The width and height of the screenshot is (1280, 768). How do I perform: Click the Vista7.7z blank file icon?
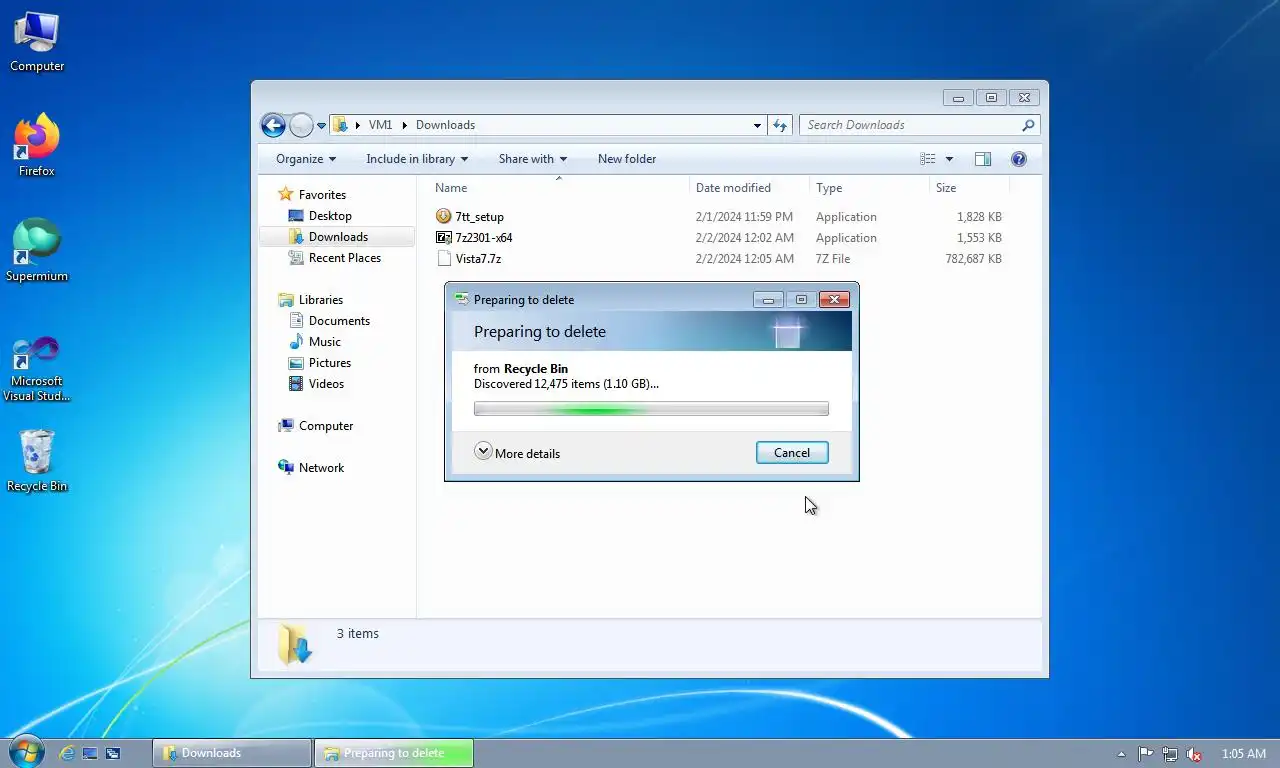(444, 258)
